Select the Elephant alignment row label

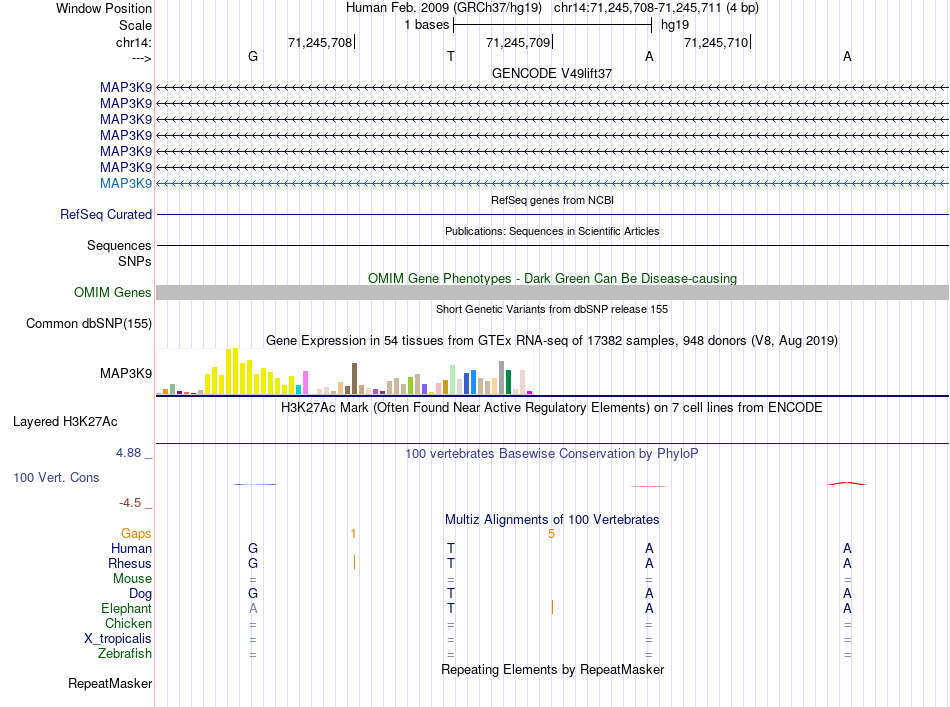tap(127, 608)
